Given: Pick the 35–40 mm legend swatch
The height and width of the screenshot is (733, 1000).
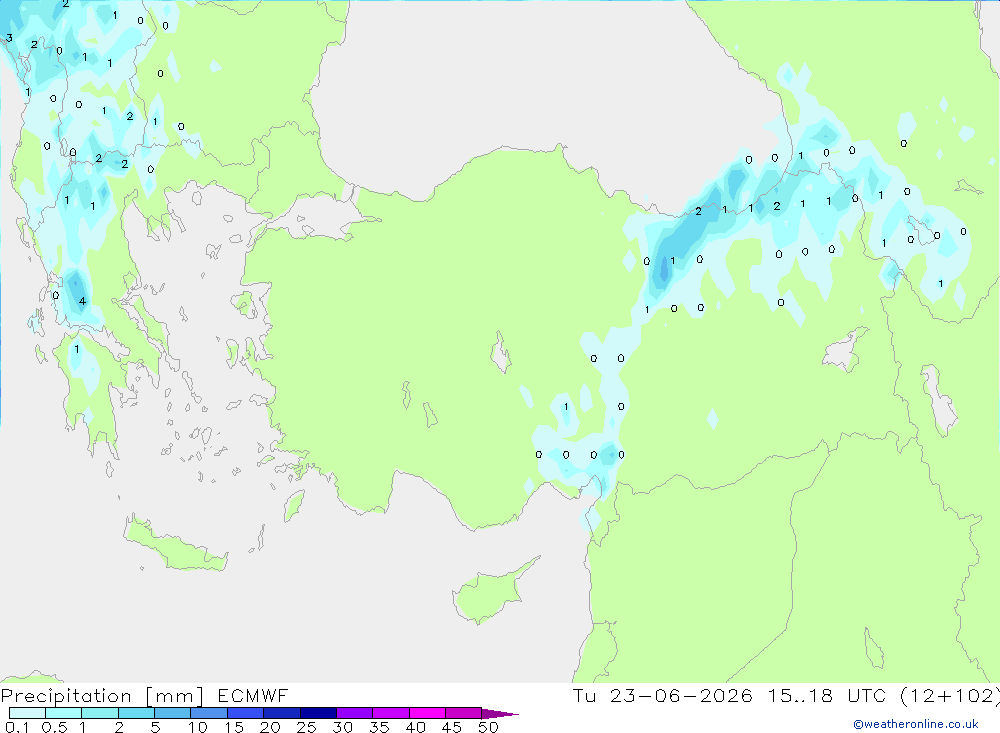Looking at the screenshot, I should pyautogui.click(x=391, y=713).
